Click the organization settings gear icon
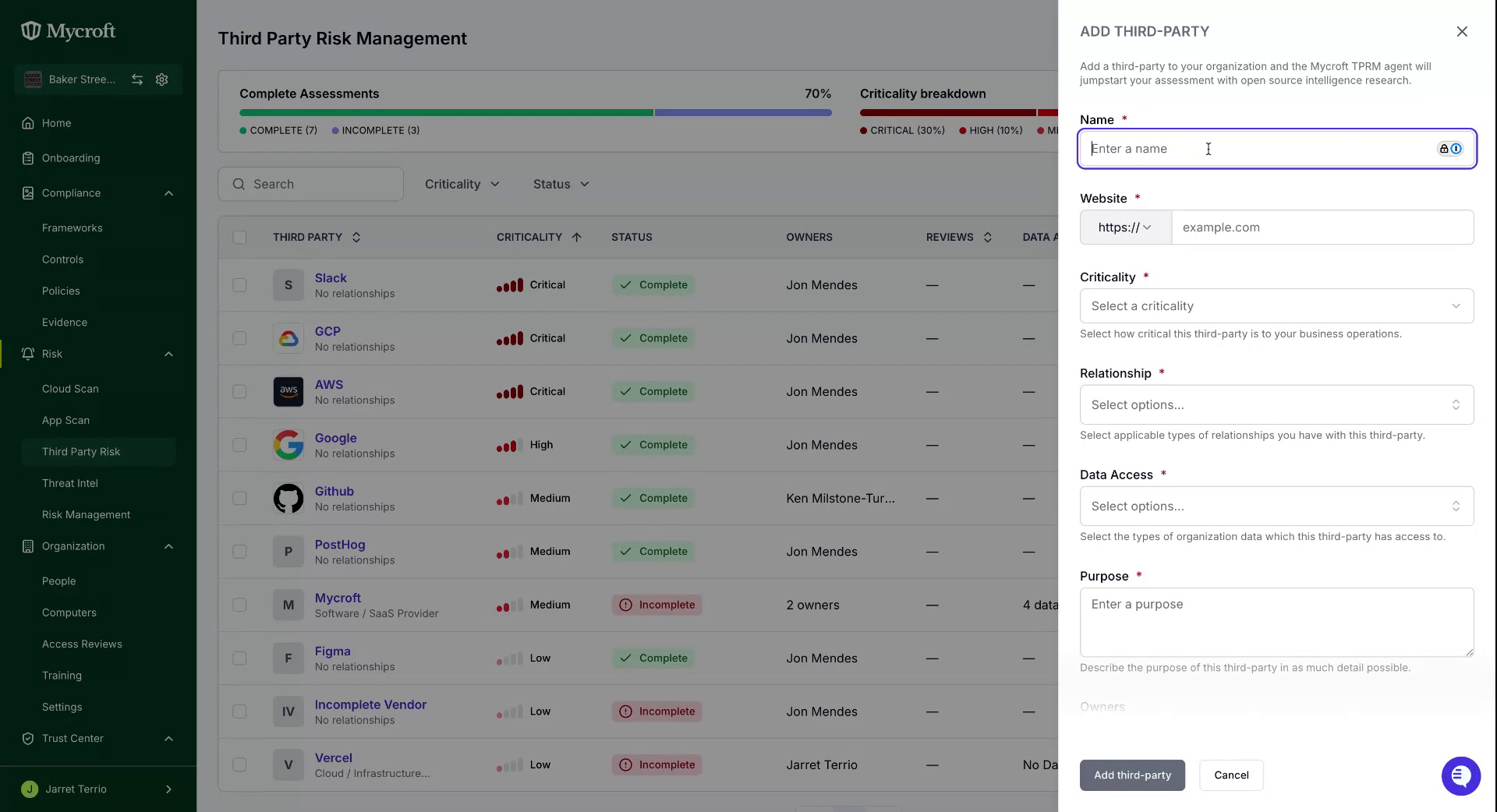This screenshot has width=1497, height=812. (162, 79)
